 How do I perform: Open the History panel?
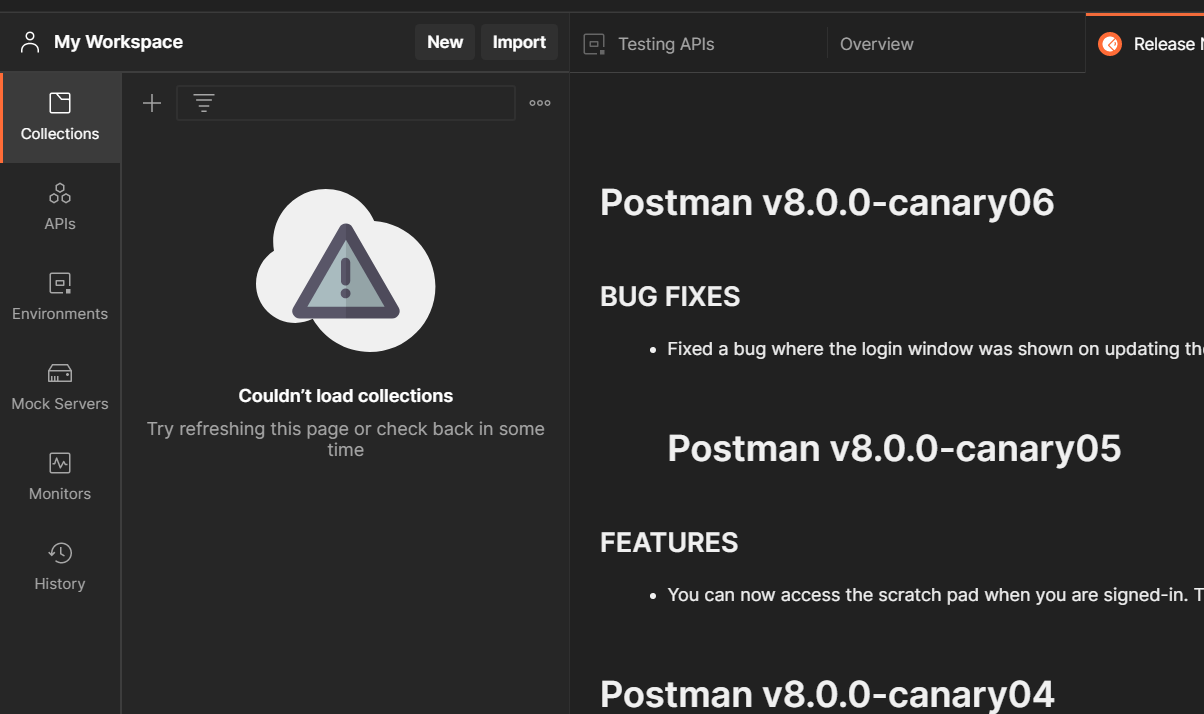[x=59, y=567]
